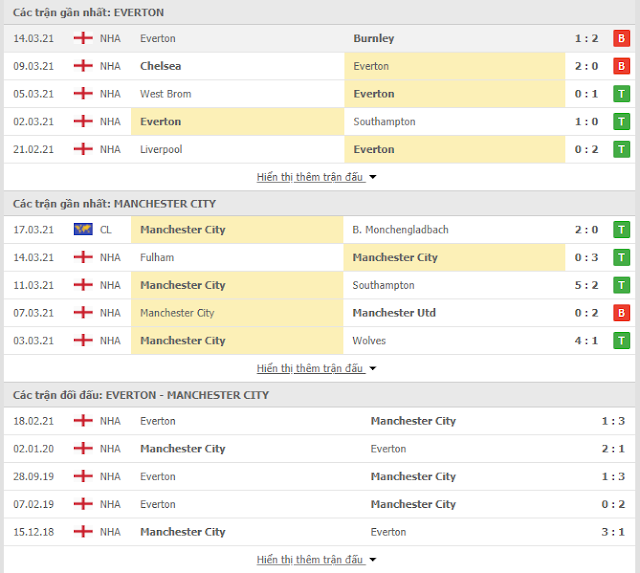Click the Champions League flag icon

83,229
